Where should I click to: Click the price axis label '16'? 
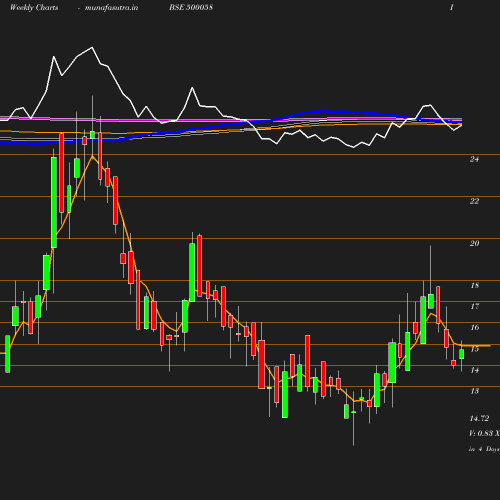click(x=475, y=327)
